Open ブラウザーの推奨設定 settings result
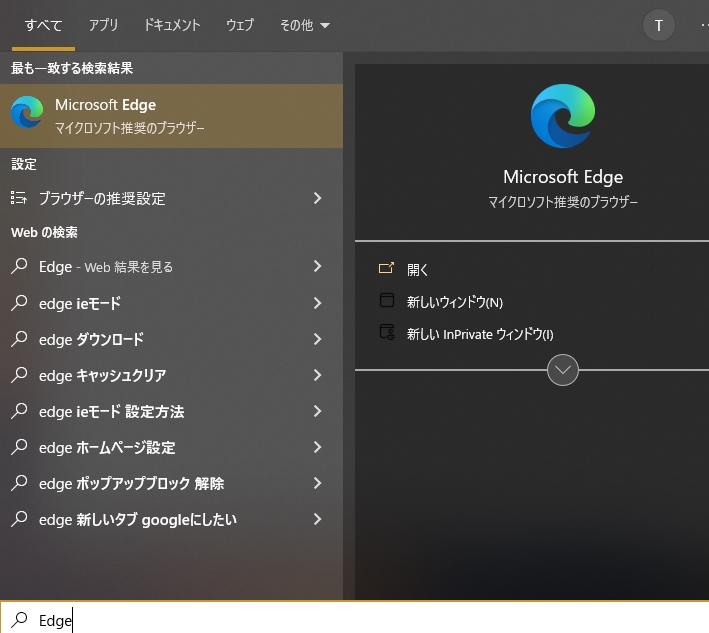 click(x=171, y=198)
